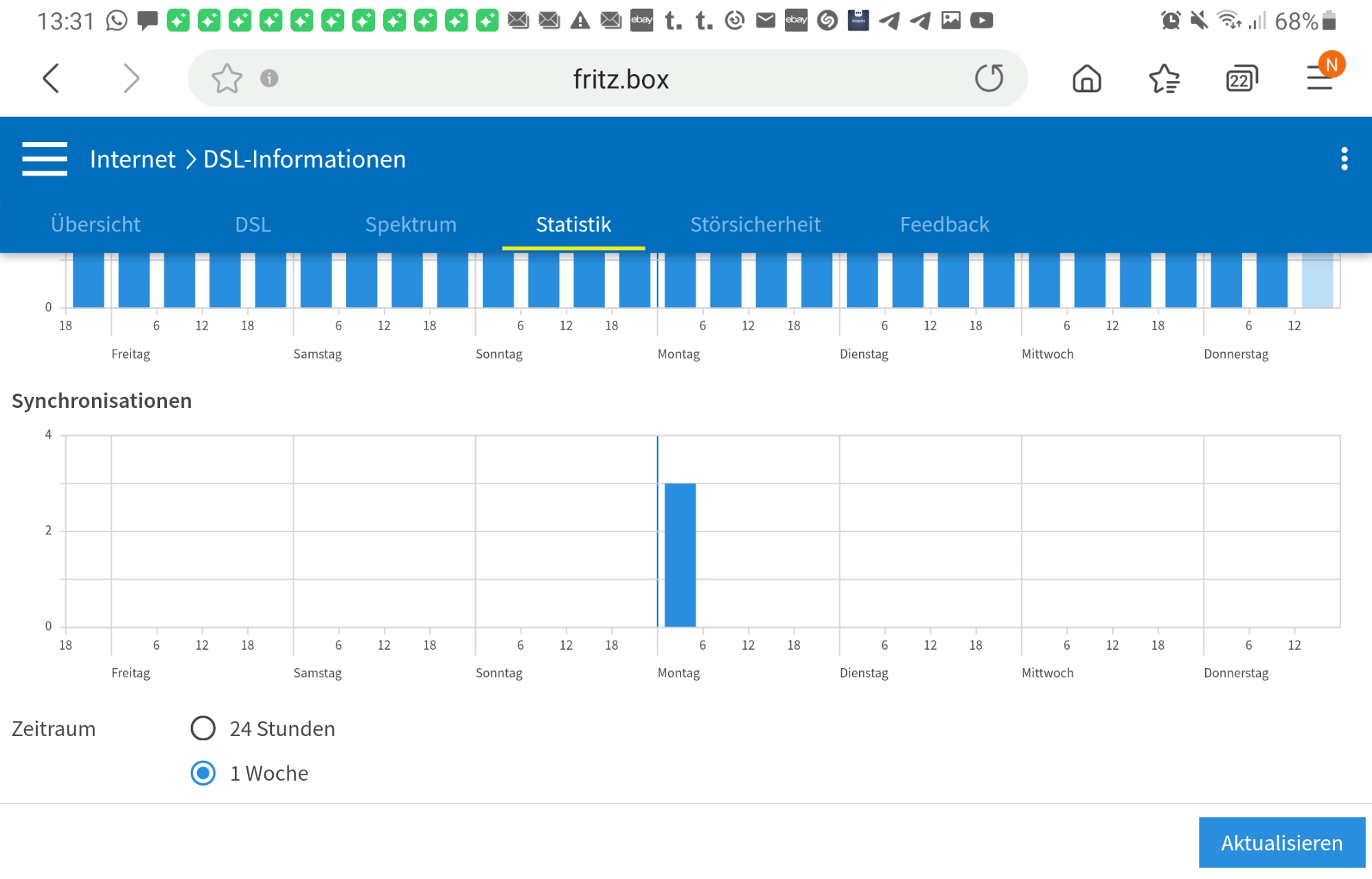Bookmark page with star icon in address bar
Image resolution: width=1372 pixels, height=879 pixels.
pos(227,78)
